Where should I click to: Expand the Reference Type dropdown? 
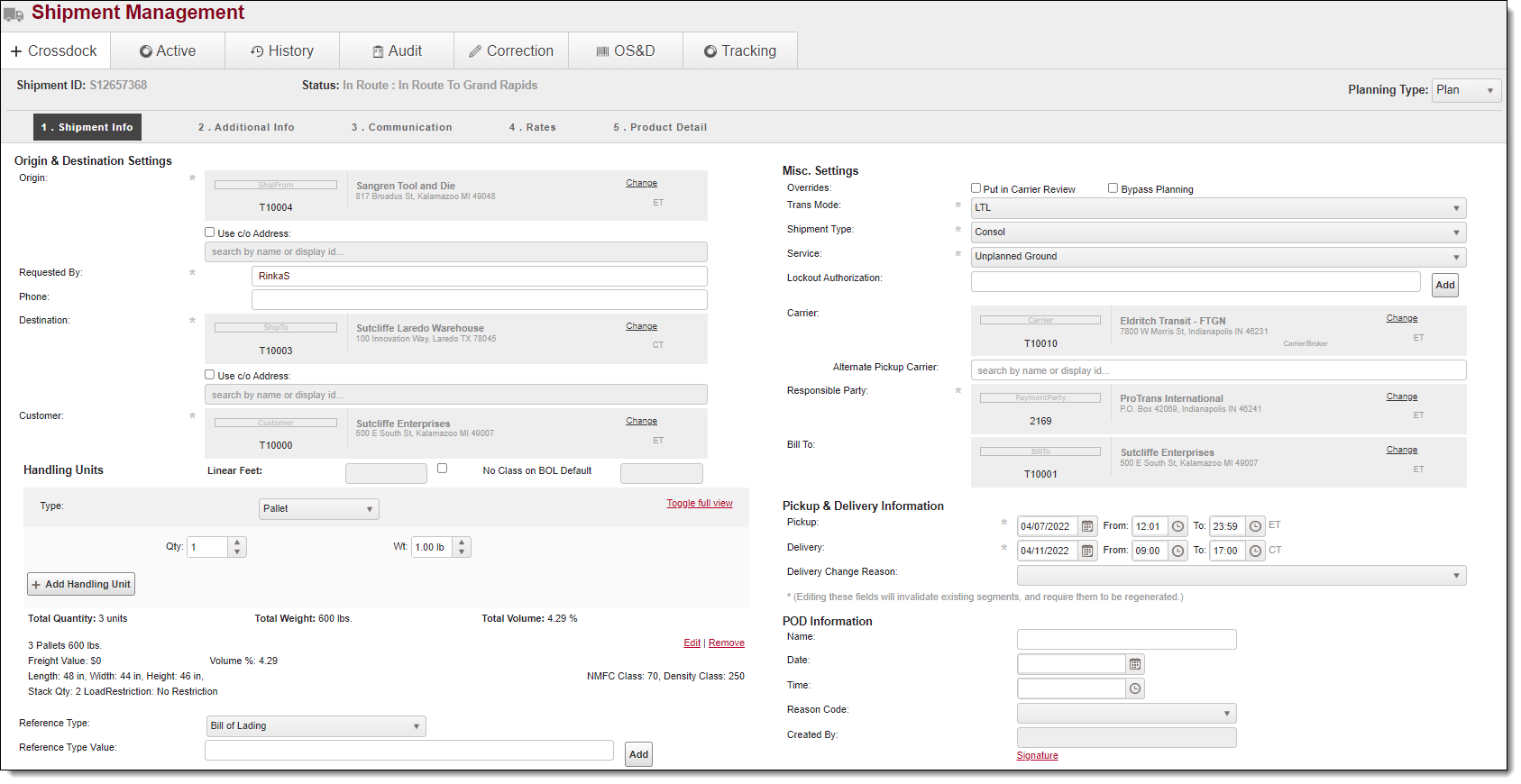pos(316,726)
